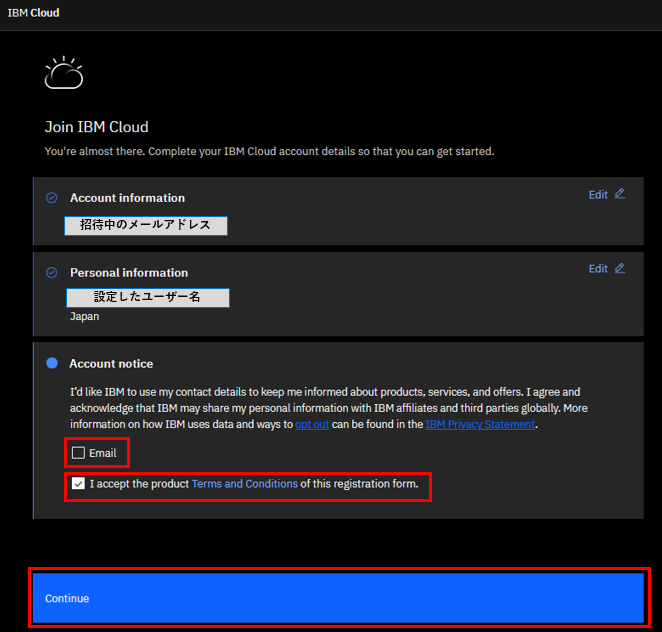Screen dimensions: 662x632
Task: Click the Japan country text
Action: click(x=84, y=316)
